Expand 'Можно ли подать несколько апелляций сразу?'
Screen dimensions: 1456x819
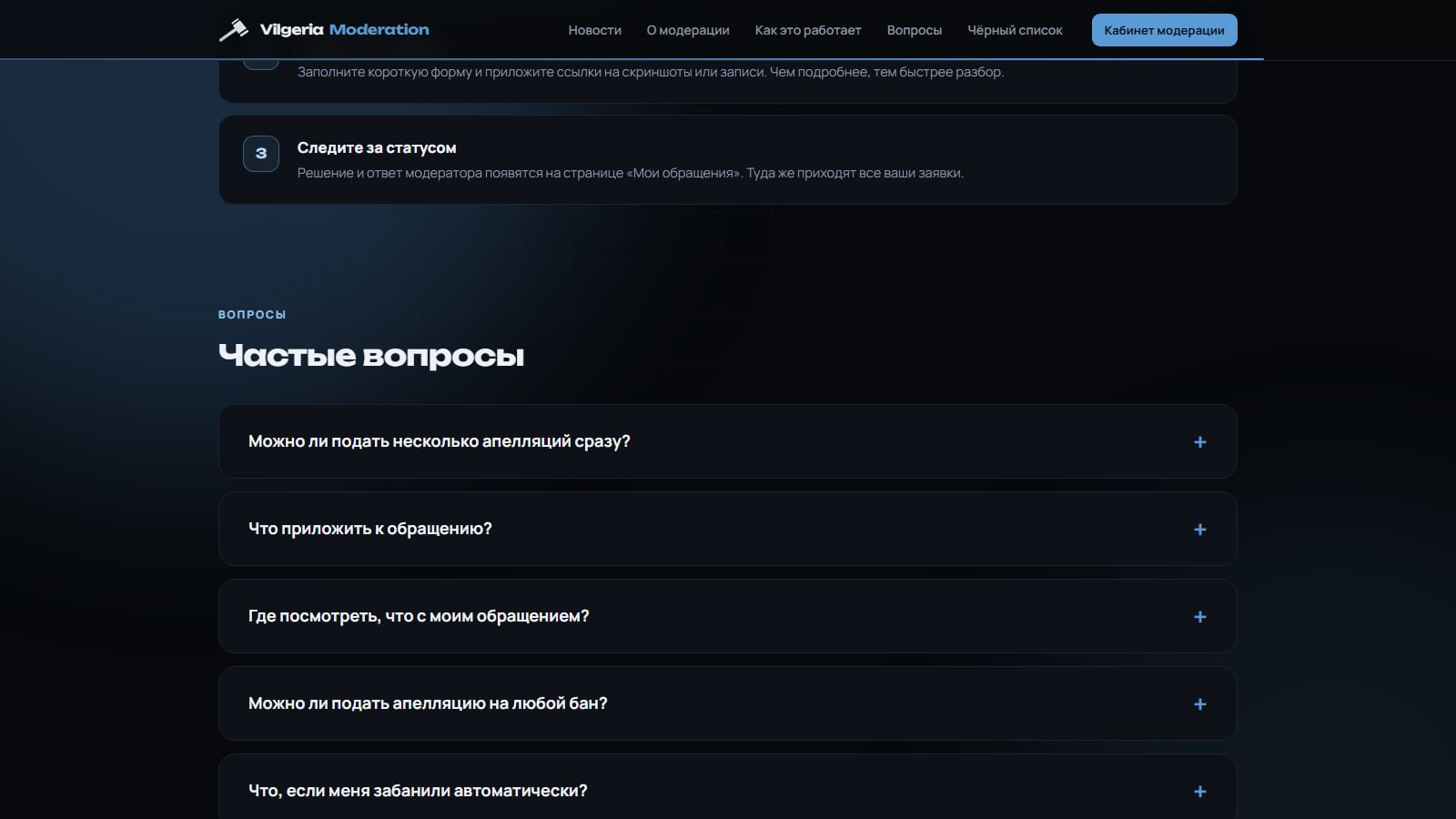tap(727, 441)
